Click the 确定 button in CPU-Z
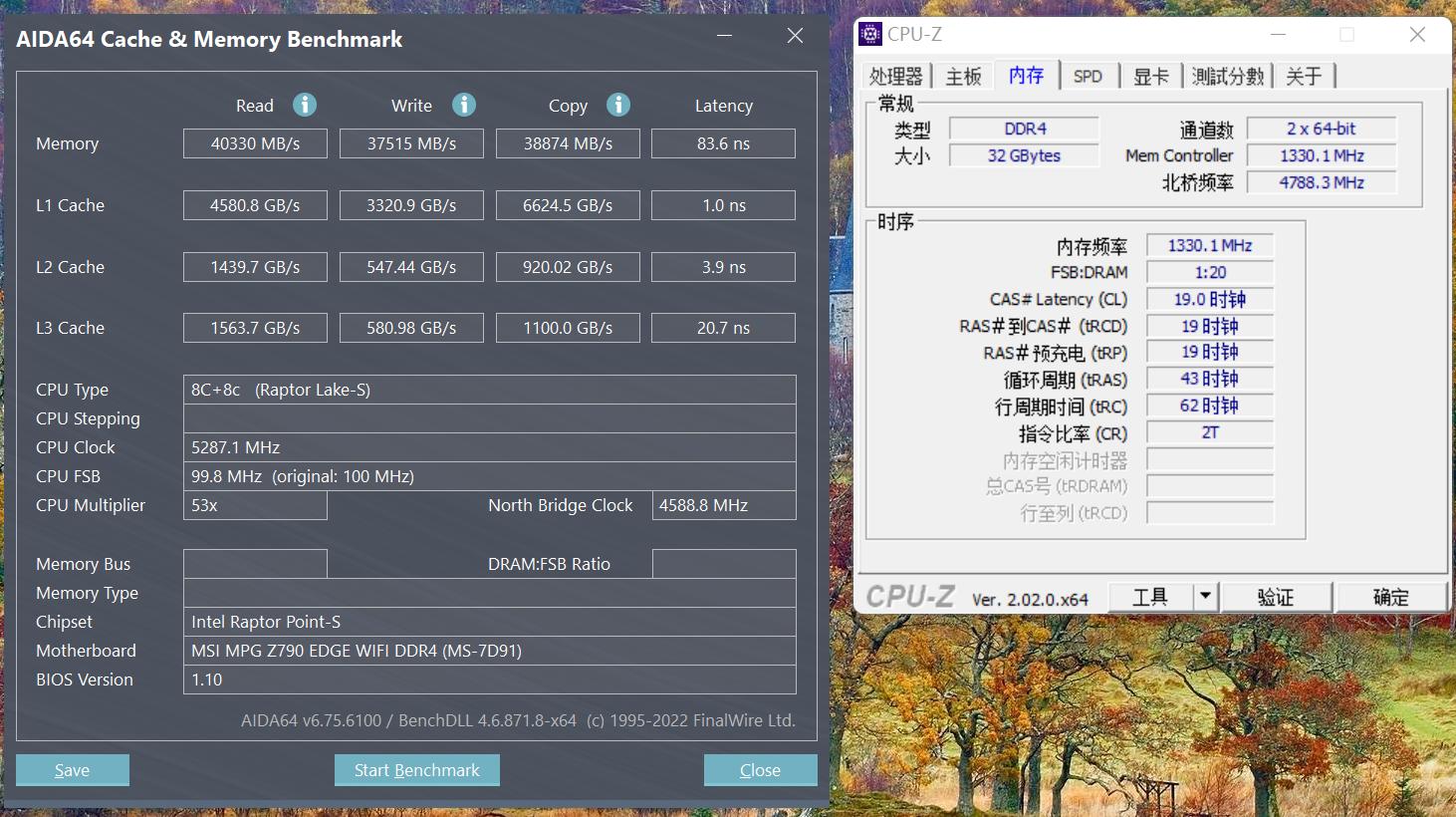 point(1391,596)
